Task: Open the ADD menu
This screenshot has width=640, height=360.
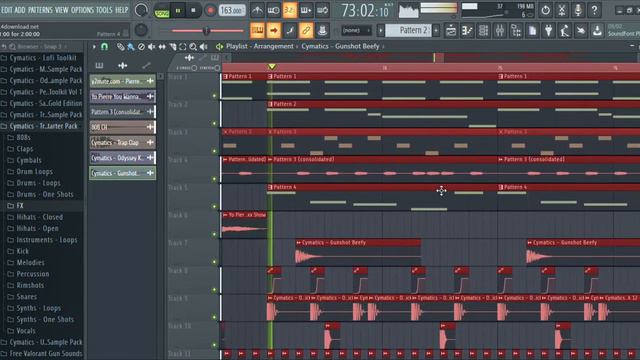Action: [x=20, y=10]
